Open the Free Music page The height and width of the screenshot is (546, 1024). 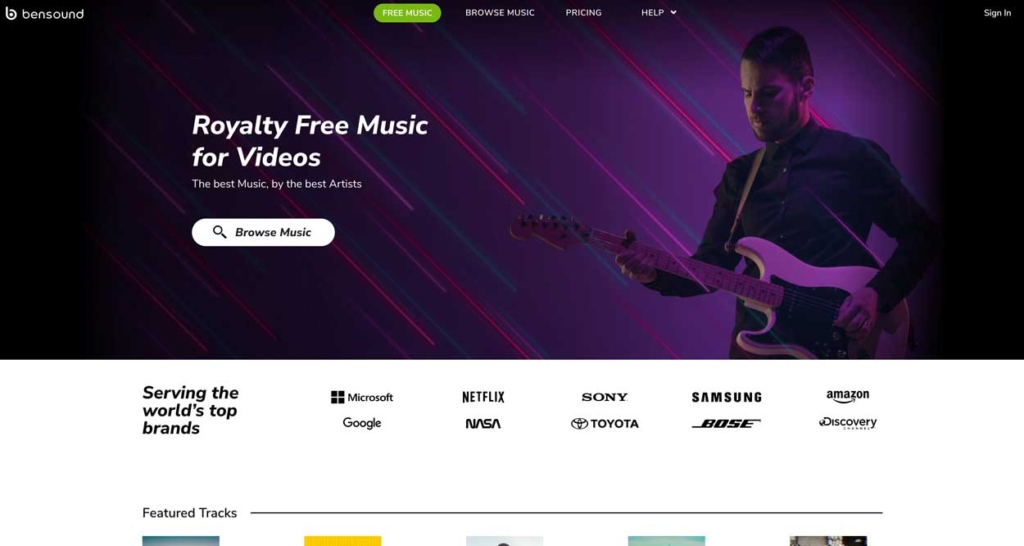pos(407,13)
